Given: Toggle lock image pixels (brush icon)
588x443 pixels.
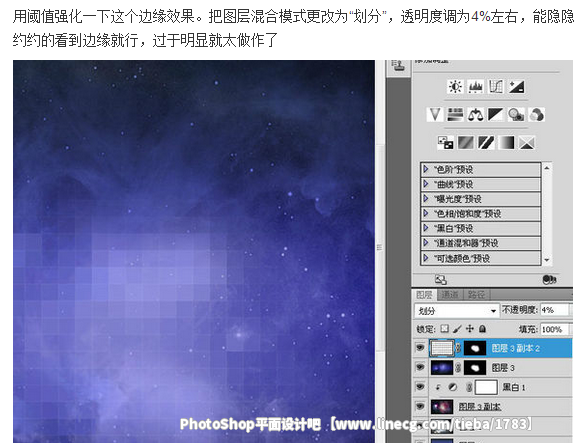Looking at the screenshot, I should pyautogui.click(x=457, y=329).
